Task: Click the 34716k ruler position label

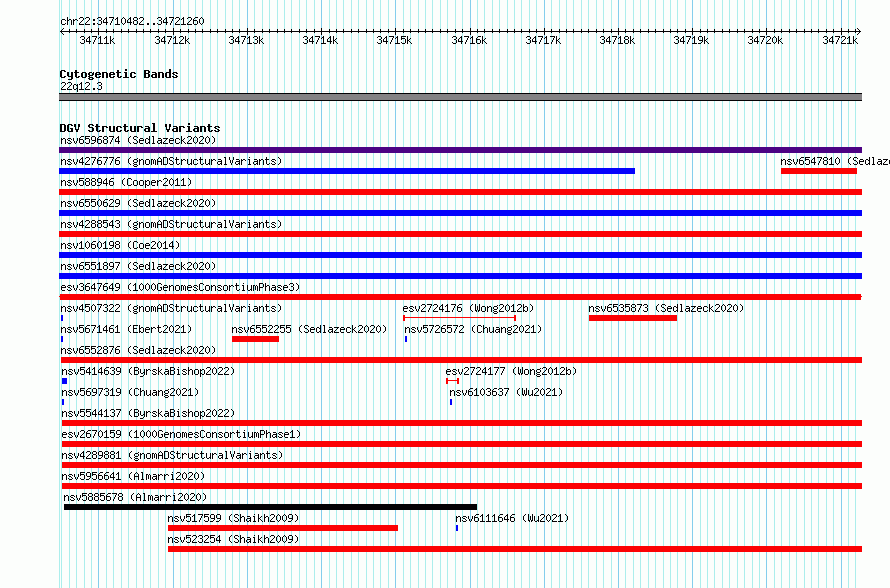Action: (469, 40)
